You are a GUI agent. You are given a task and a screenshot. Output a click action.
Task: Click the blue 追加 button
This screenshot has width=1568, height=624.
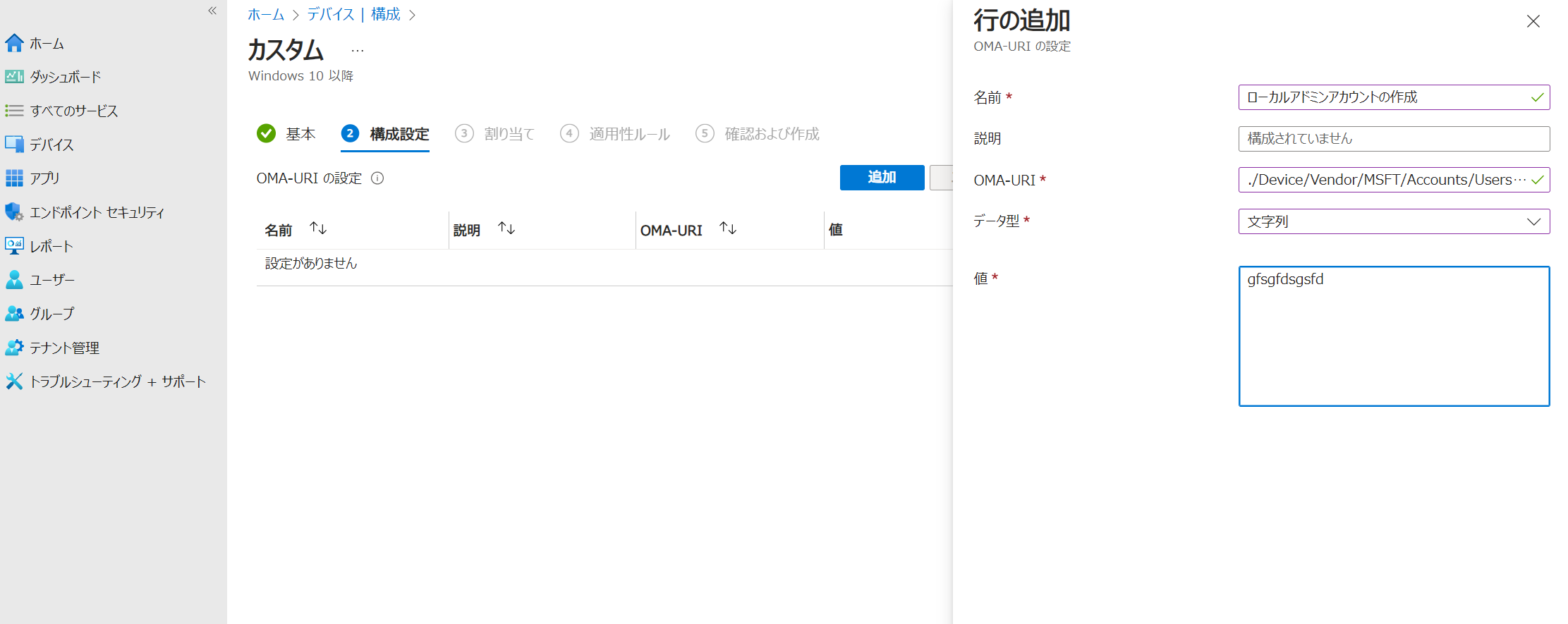click(882, 178)
